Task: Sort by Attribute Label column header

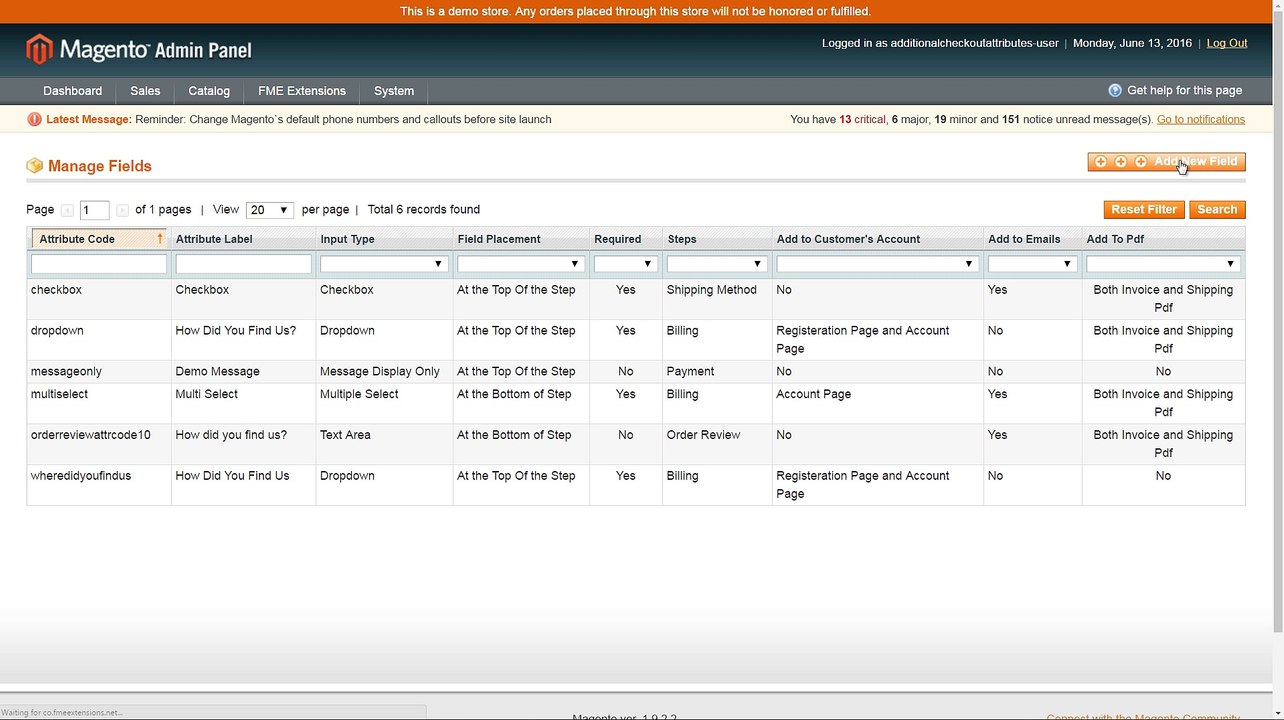Action: click(214, 239)
